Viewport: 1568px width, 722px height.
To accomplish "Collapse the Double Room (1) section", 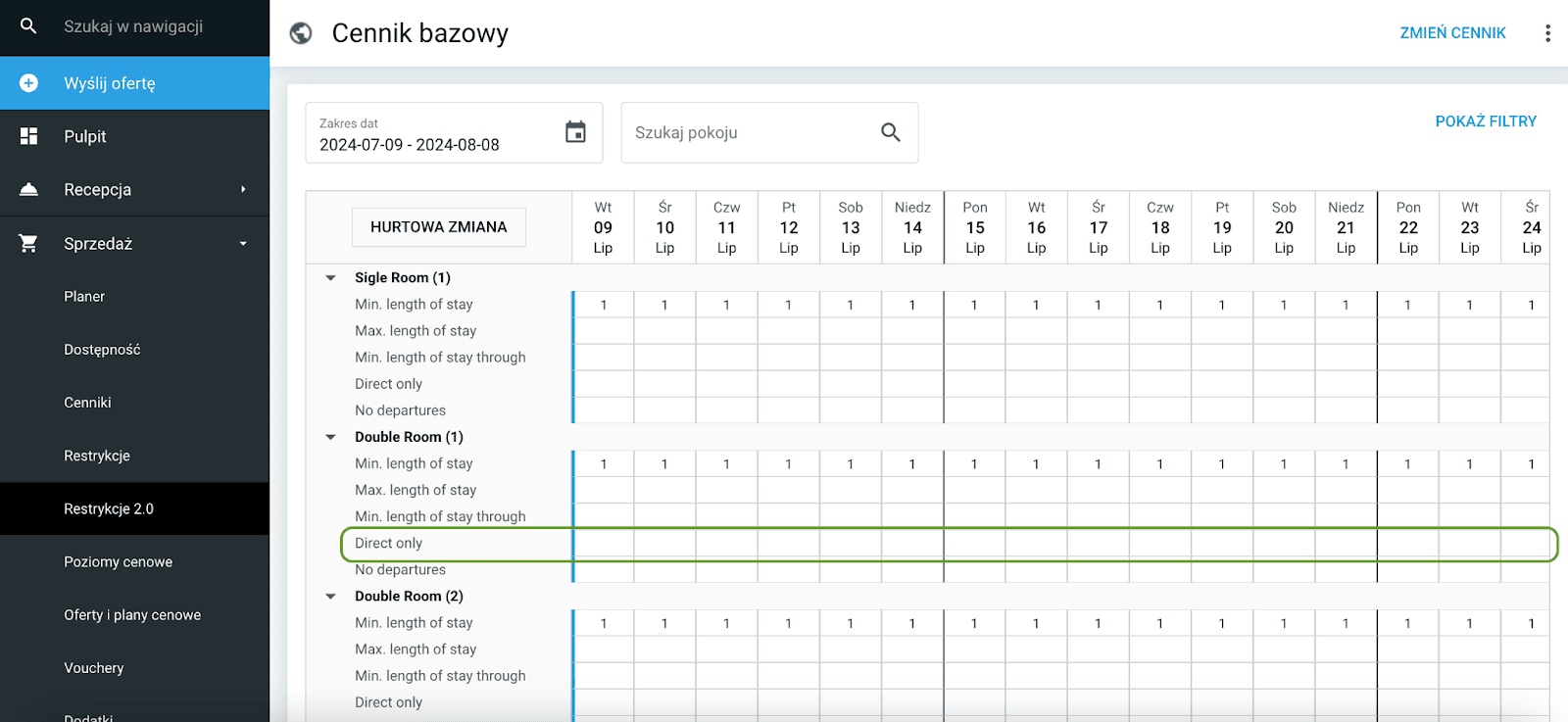I will tap(330, 437).
